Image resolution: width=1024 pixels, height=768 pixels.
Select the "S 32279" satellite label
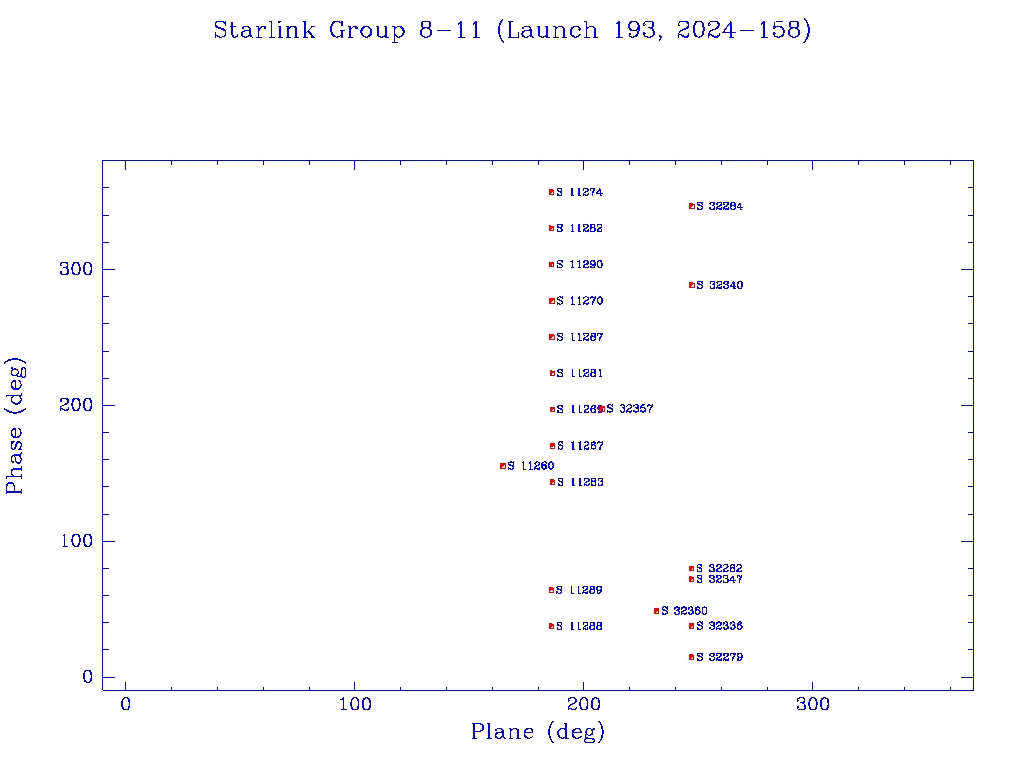tap(719, 657)
